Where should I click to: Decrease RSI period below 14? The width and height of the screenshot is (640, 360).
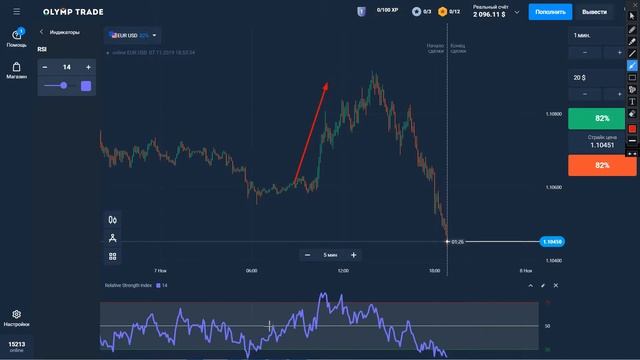(45, 67)
